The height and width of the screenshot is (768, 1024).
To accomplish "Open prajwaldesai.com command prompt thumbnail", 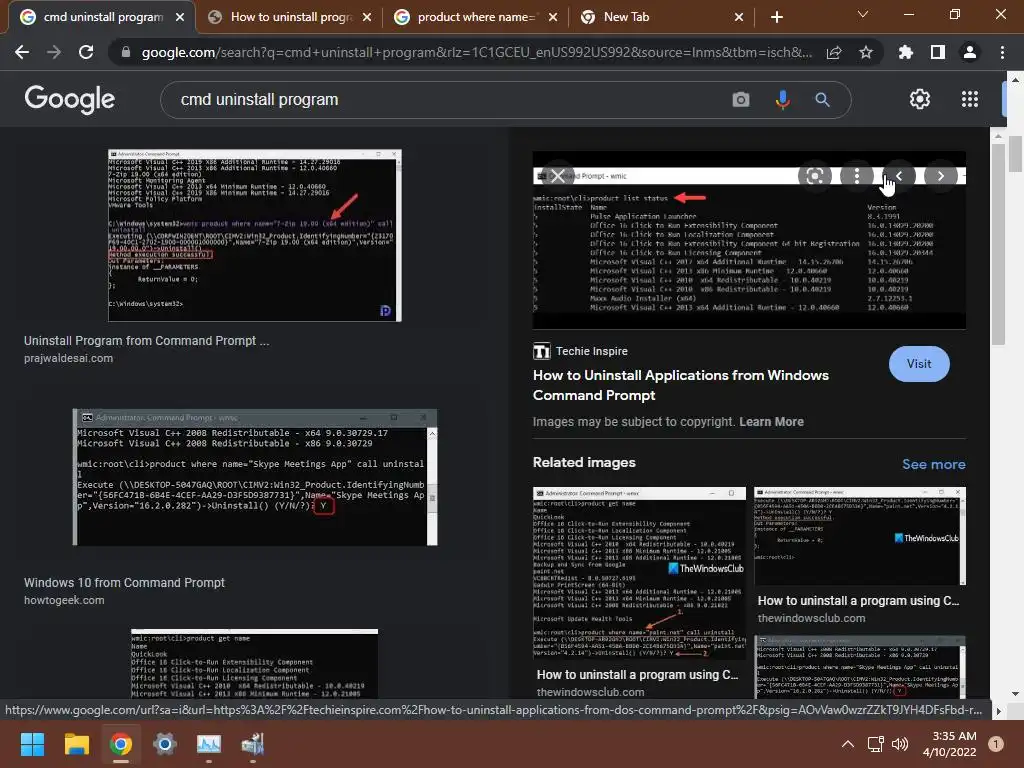I will 254,236.
